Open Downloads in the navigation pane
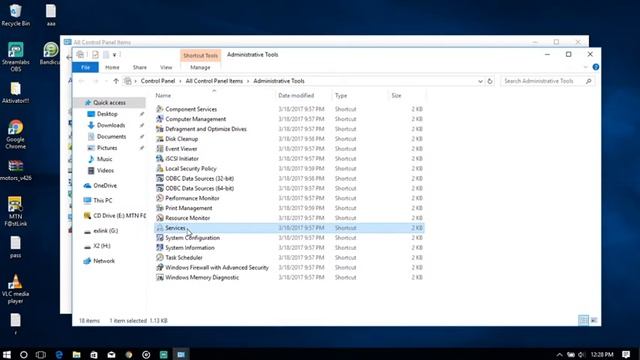The width and height of the screenshot is (640, 360). [111, 125]
